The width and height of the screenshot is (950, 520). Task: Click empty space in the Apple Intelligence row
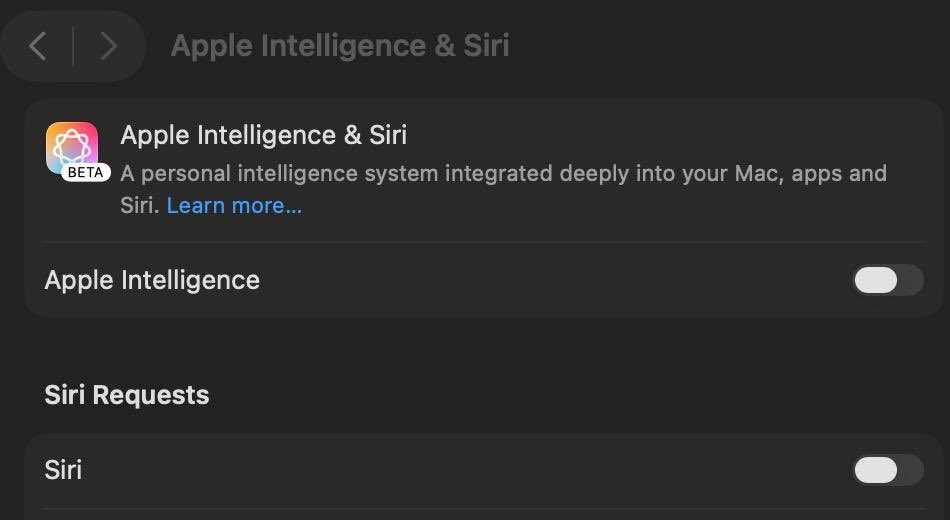[550, 280]
